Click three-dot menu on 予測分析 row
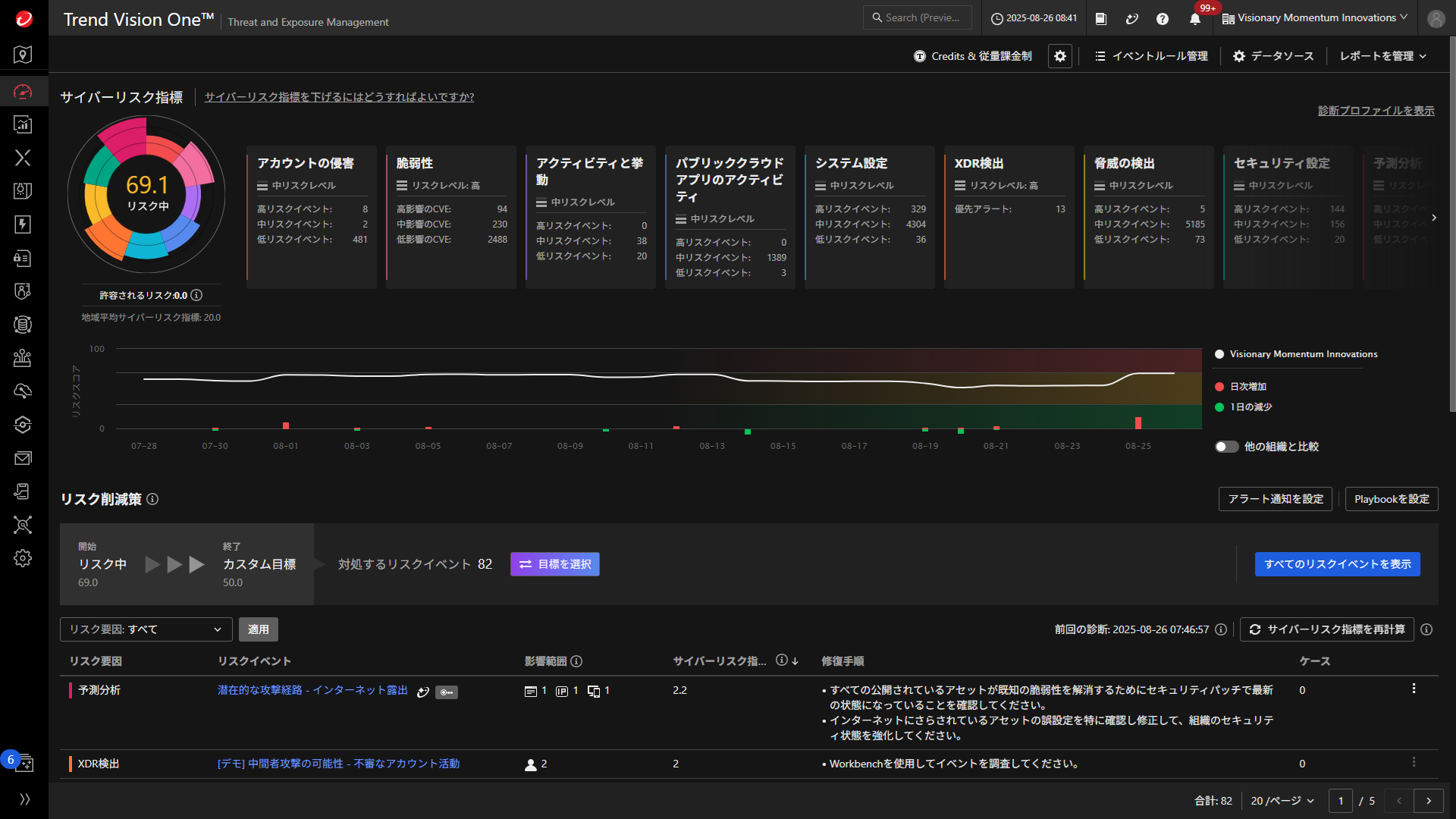Image resolution: width=1456 pixels, height=819 pixels. (1414, 689)
